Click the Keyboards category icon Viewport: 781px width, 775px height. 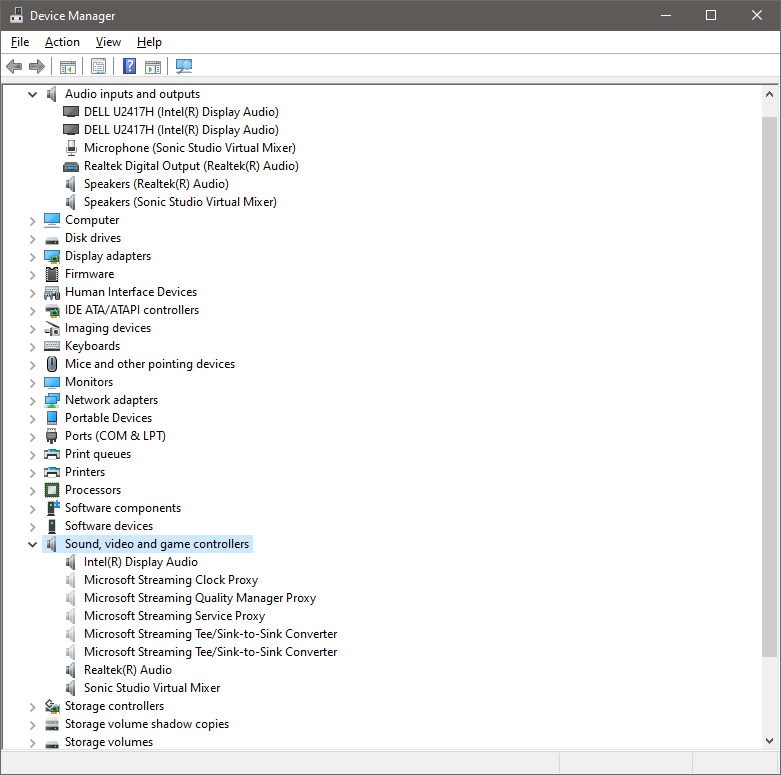52,346
